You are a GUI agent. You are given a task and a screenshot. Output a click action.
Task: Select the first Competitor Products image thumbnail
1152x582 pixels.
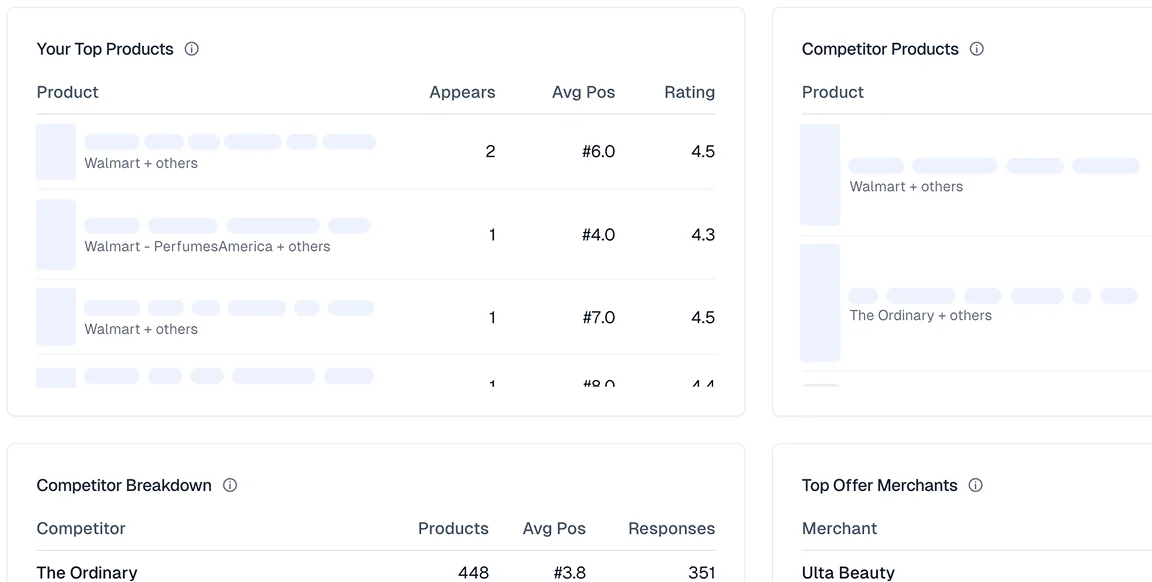pos(820,175)
